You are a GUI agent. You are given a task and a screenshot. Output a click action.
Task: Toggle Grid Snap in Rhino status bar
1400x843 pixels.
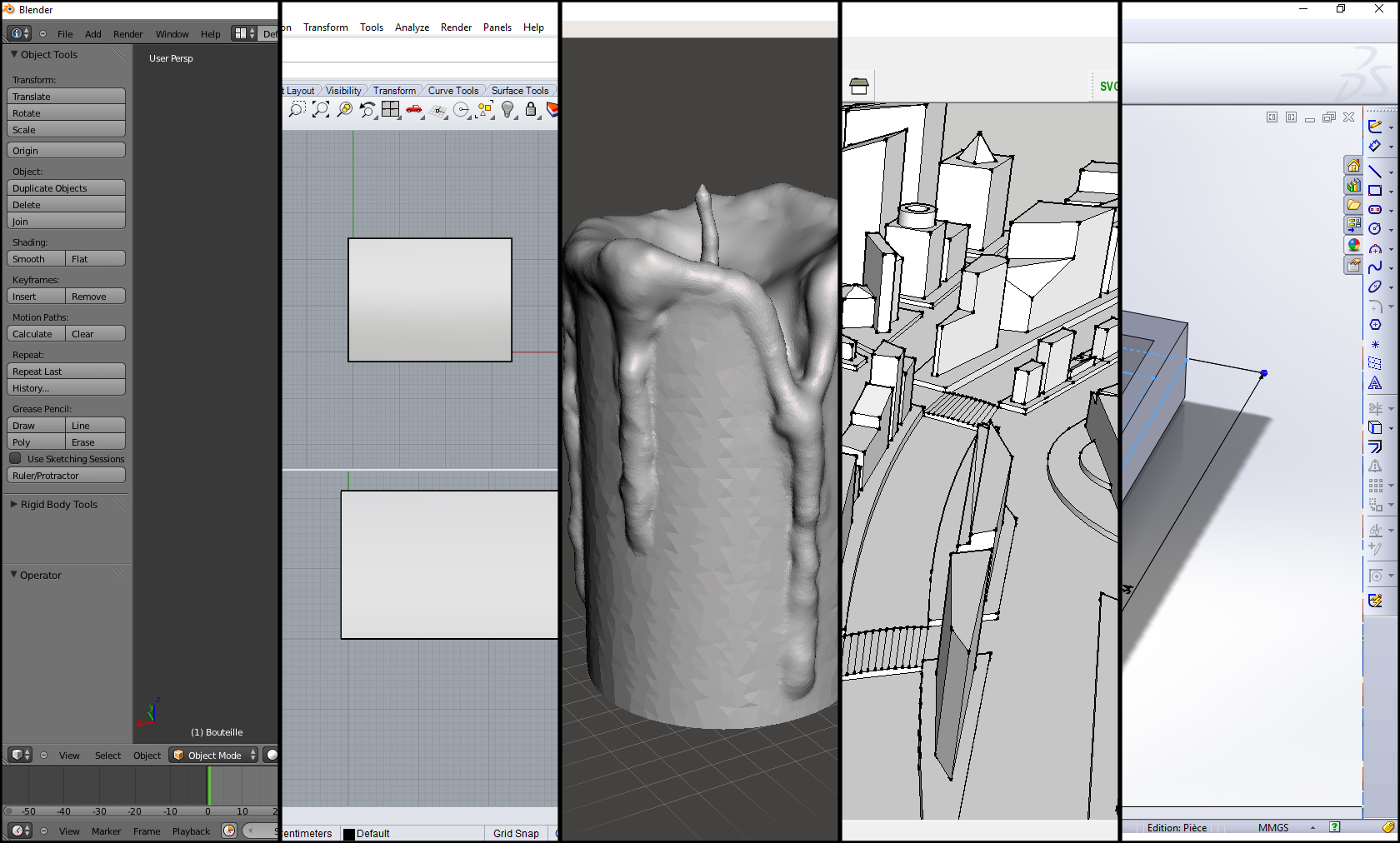516,833
